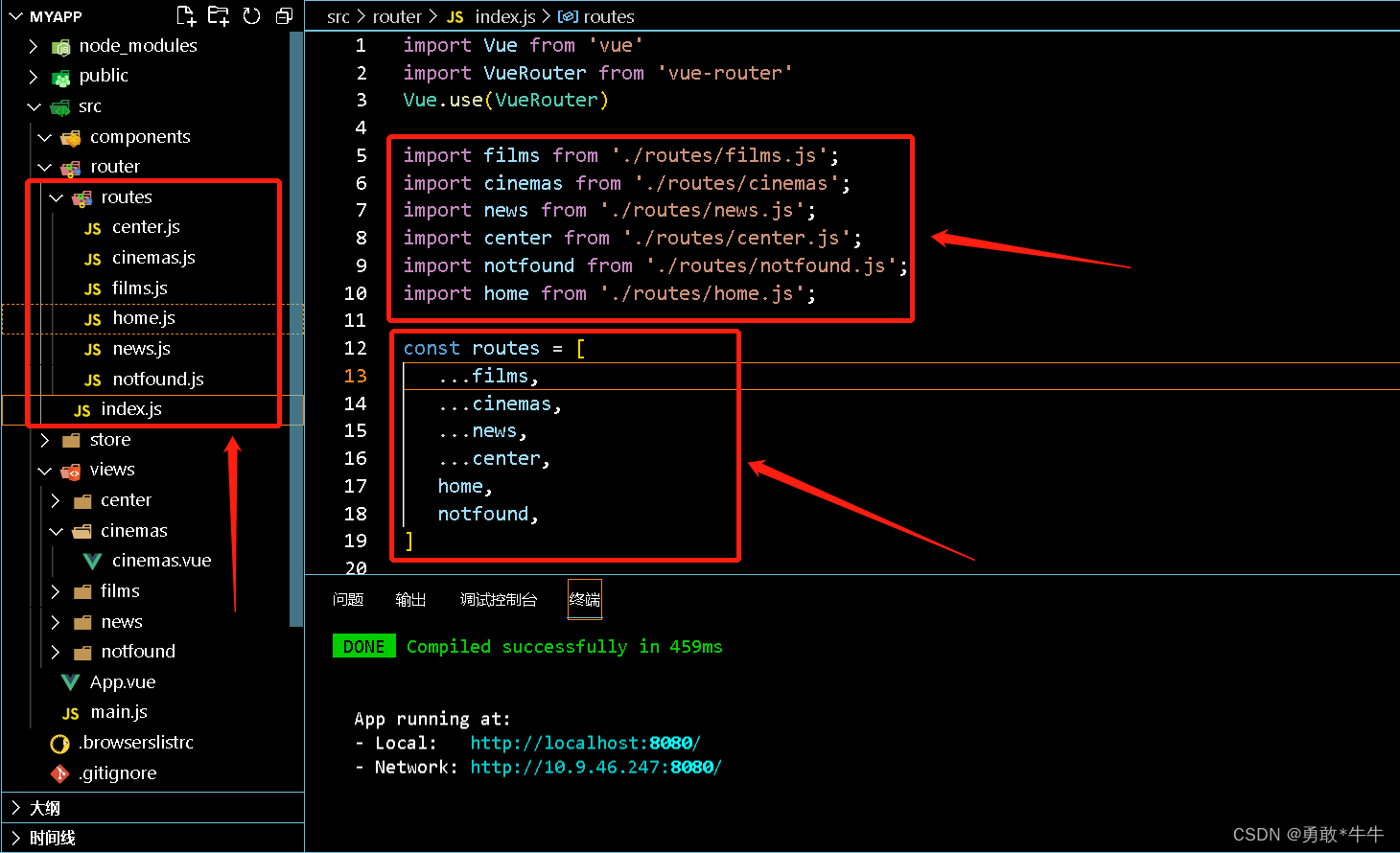Click the JS icon beside center.js
Screen dimensions: 1400x853
click(93, 228)
